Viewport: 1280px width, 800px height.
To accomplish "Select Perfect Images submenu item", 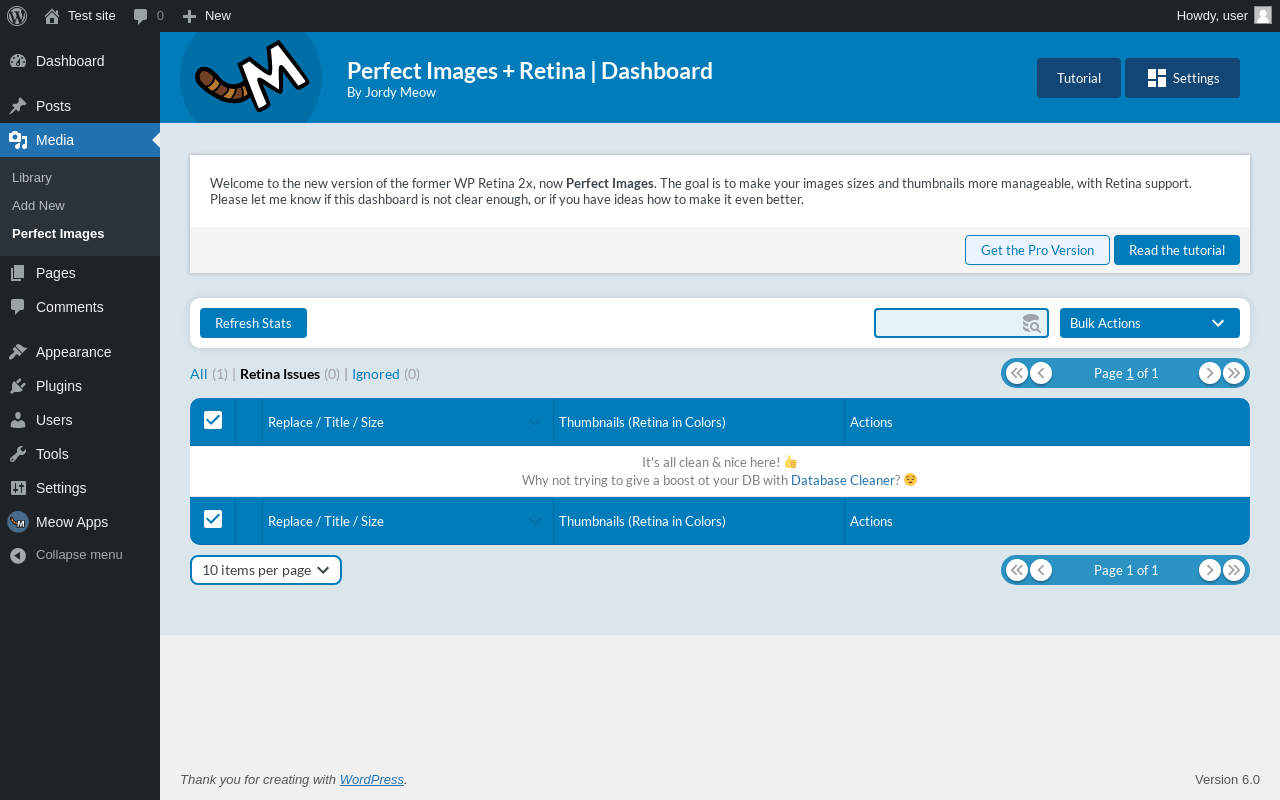I will pyautogui.click(x=58, y=233).
